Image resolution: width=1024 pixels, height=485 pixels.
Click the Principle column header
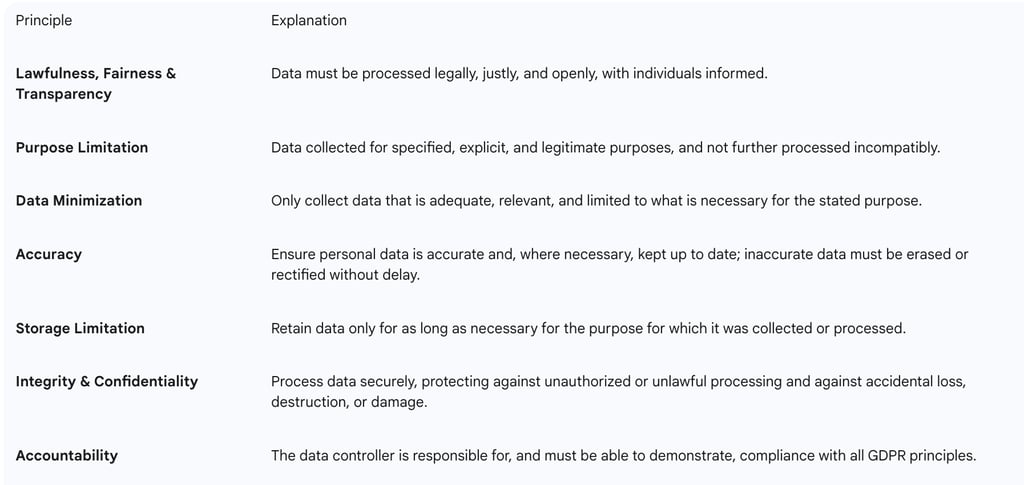44,20
